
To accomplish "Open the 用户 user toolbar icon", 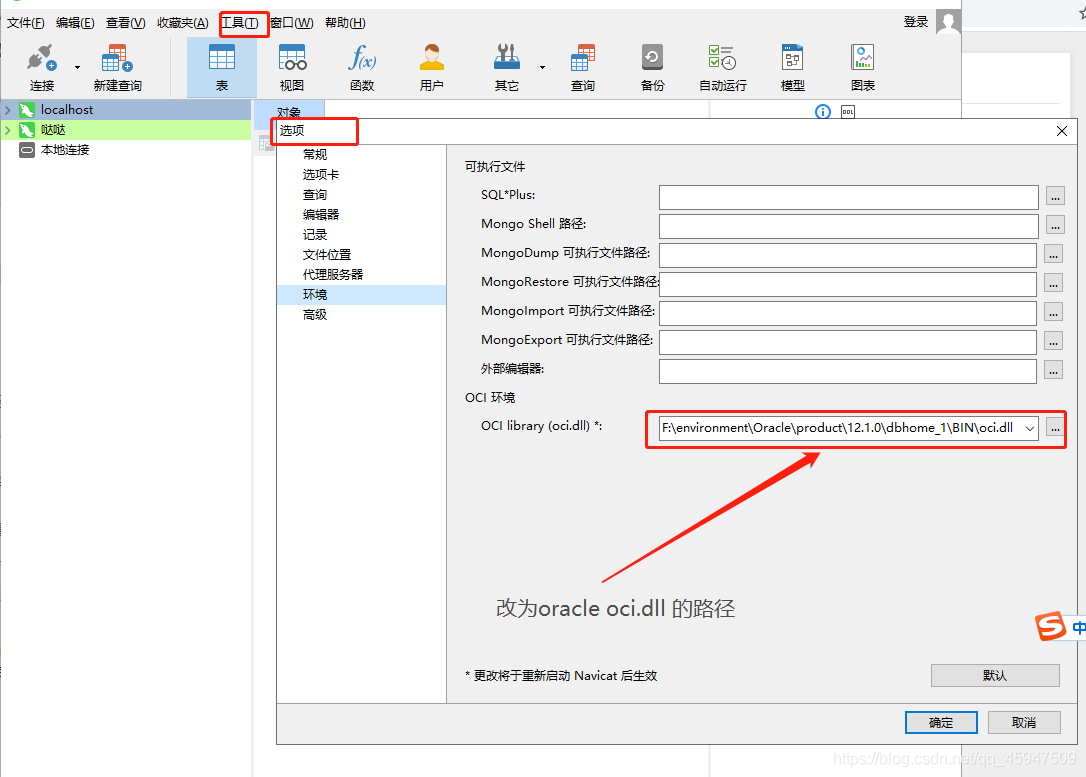I will (x=431, y=67).
